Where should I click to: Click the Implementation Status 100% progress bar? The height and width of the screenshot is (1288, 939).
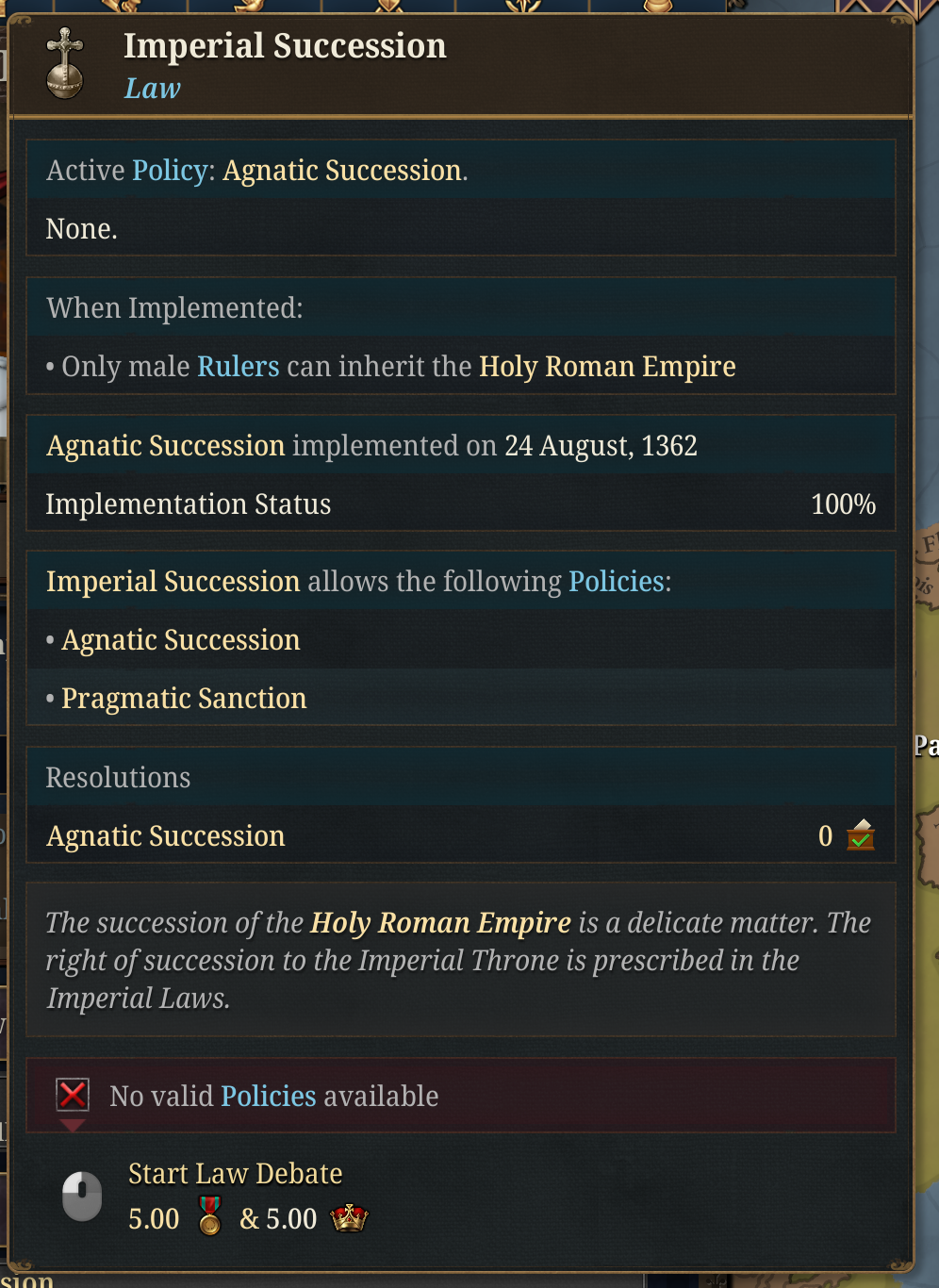tap(461, 504)
